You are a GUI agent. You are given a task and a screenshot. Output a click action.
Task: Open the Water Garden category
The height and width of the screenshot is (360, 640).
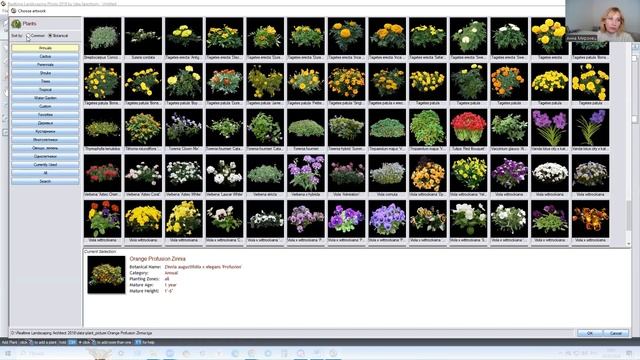tap(45, 98)
